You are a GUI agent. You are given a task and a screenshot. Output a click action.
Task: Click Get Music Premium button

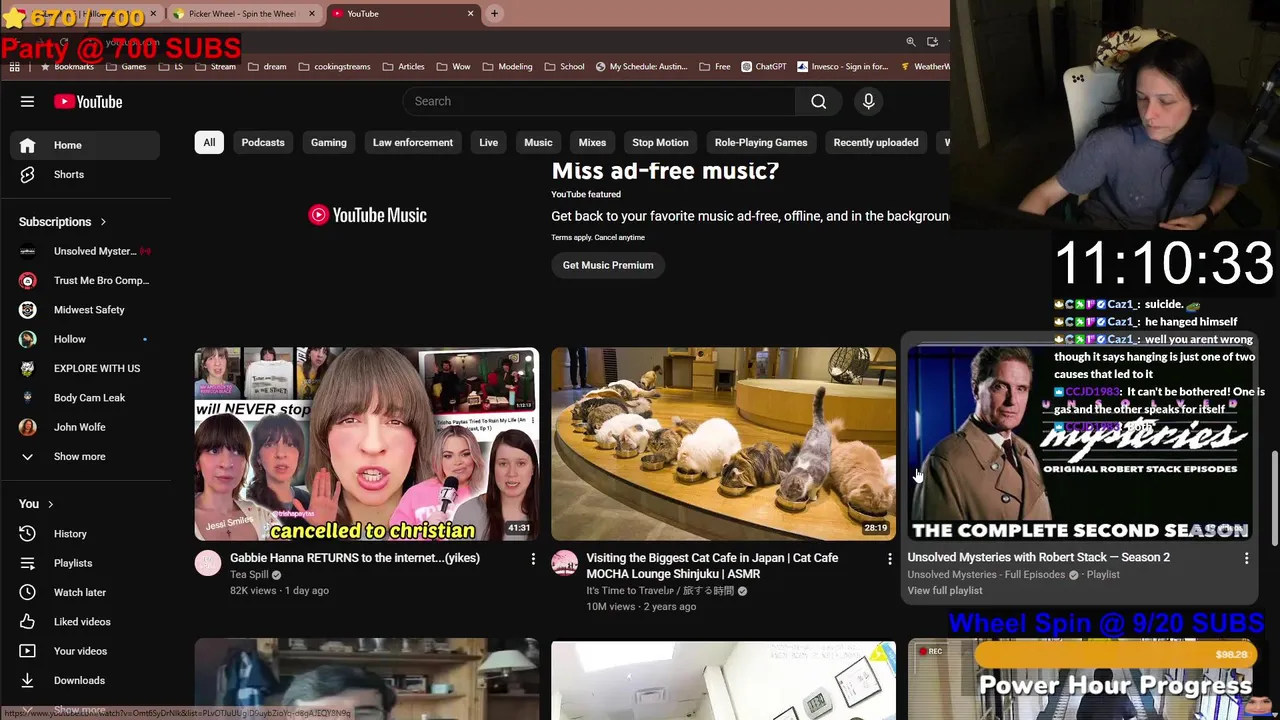point(608,265)
